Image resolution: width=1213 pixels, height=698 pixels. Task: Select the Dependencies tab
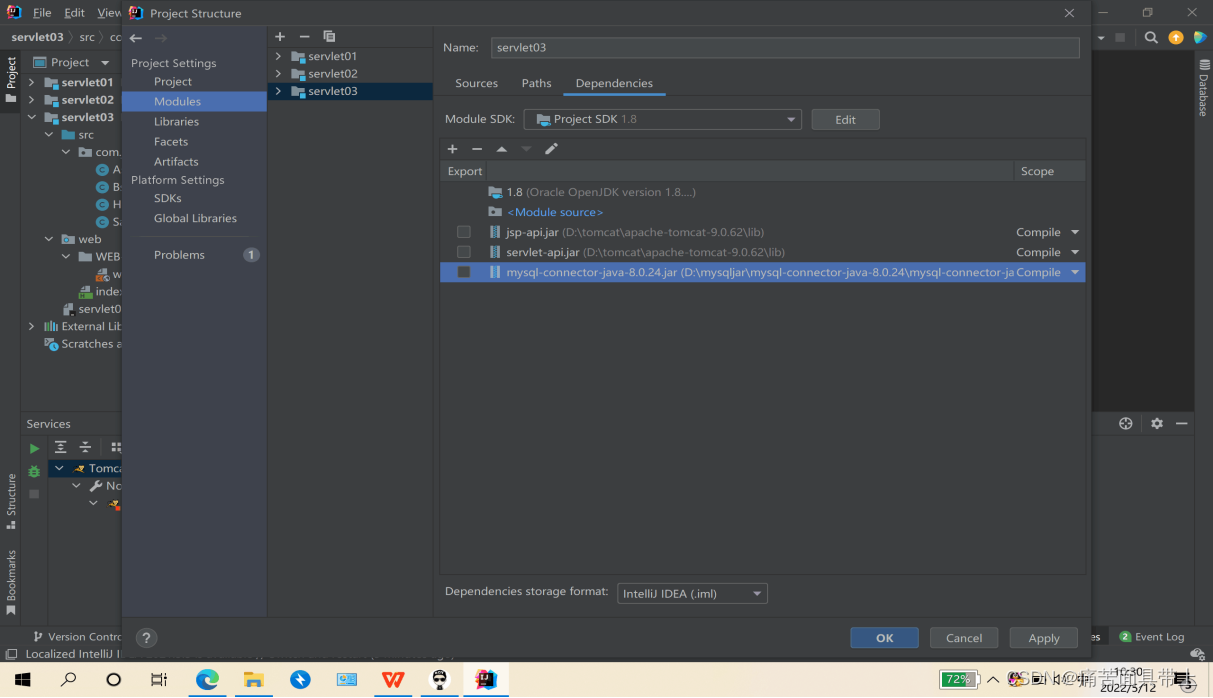click(614, 83)
